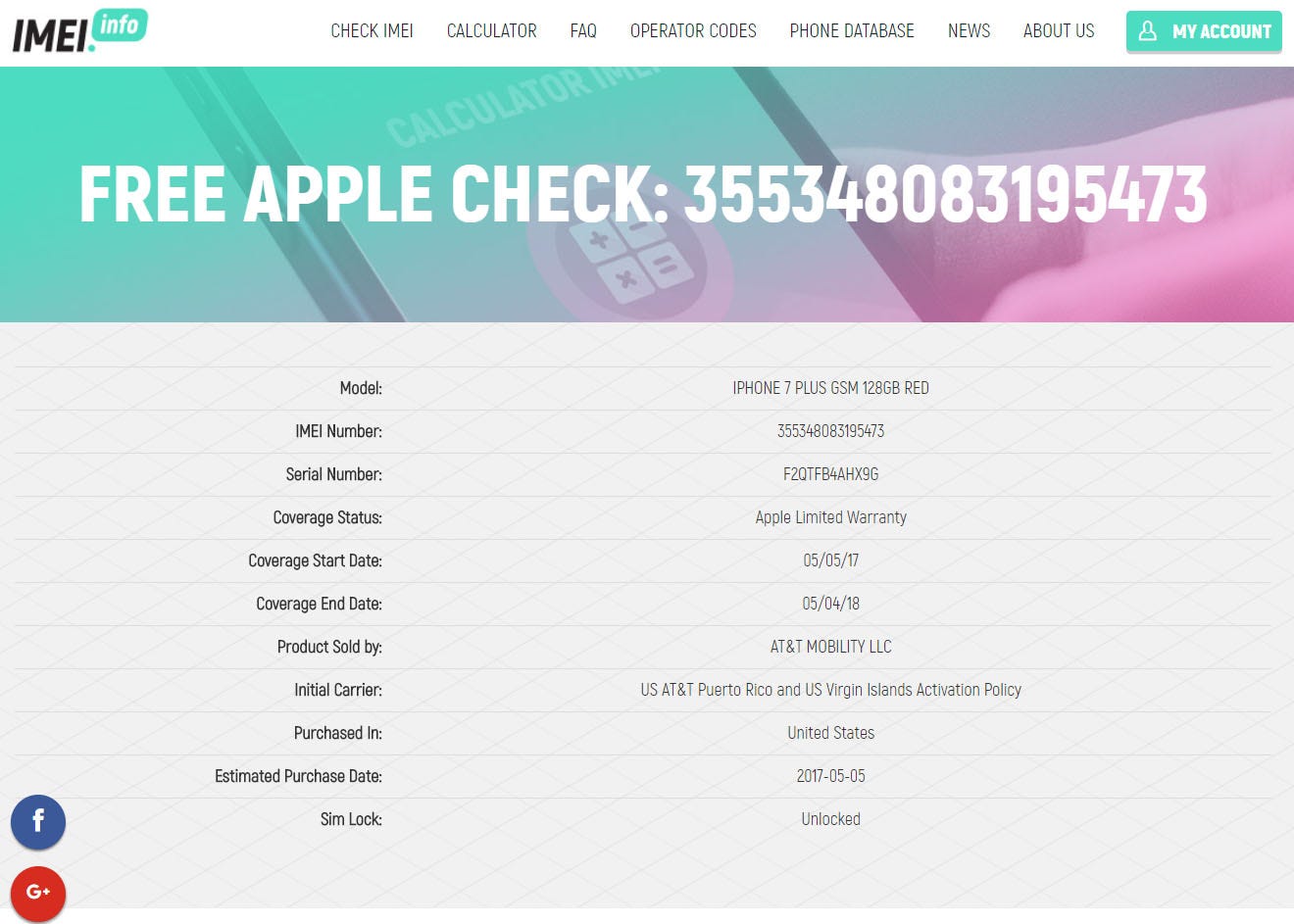Click the user icon in My Account
The image size is (1294, 924).
pos(1148,31)
